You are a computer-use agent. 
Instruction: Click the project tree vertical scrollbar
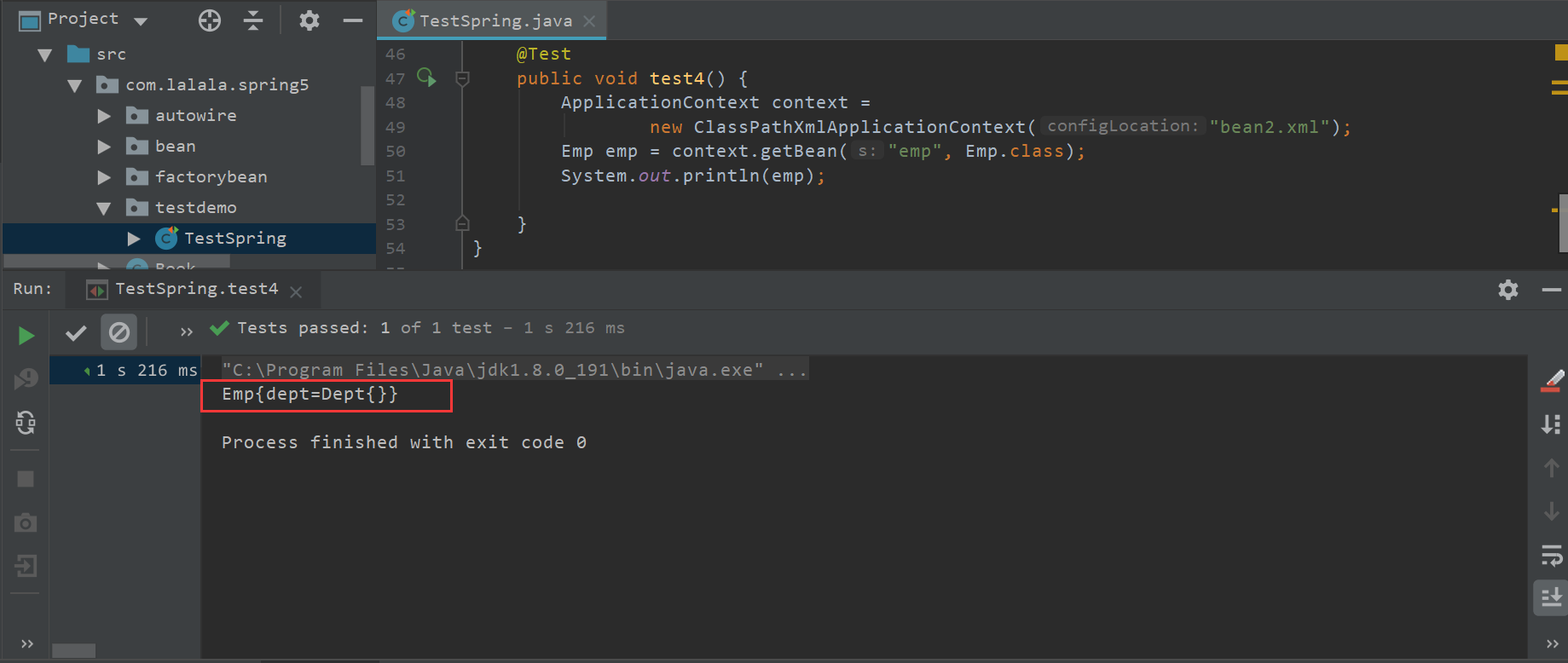(x=367, y=124)
